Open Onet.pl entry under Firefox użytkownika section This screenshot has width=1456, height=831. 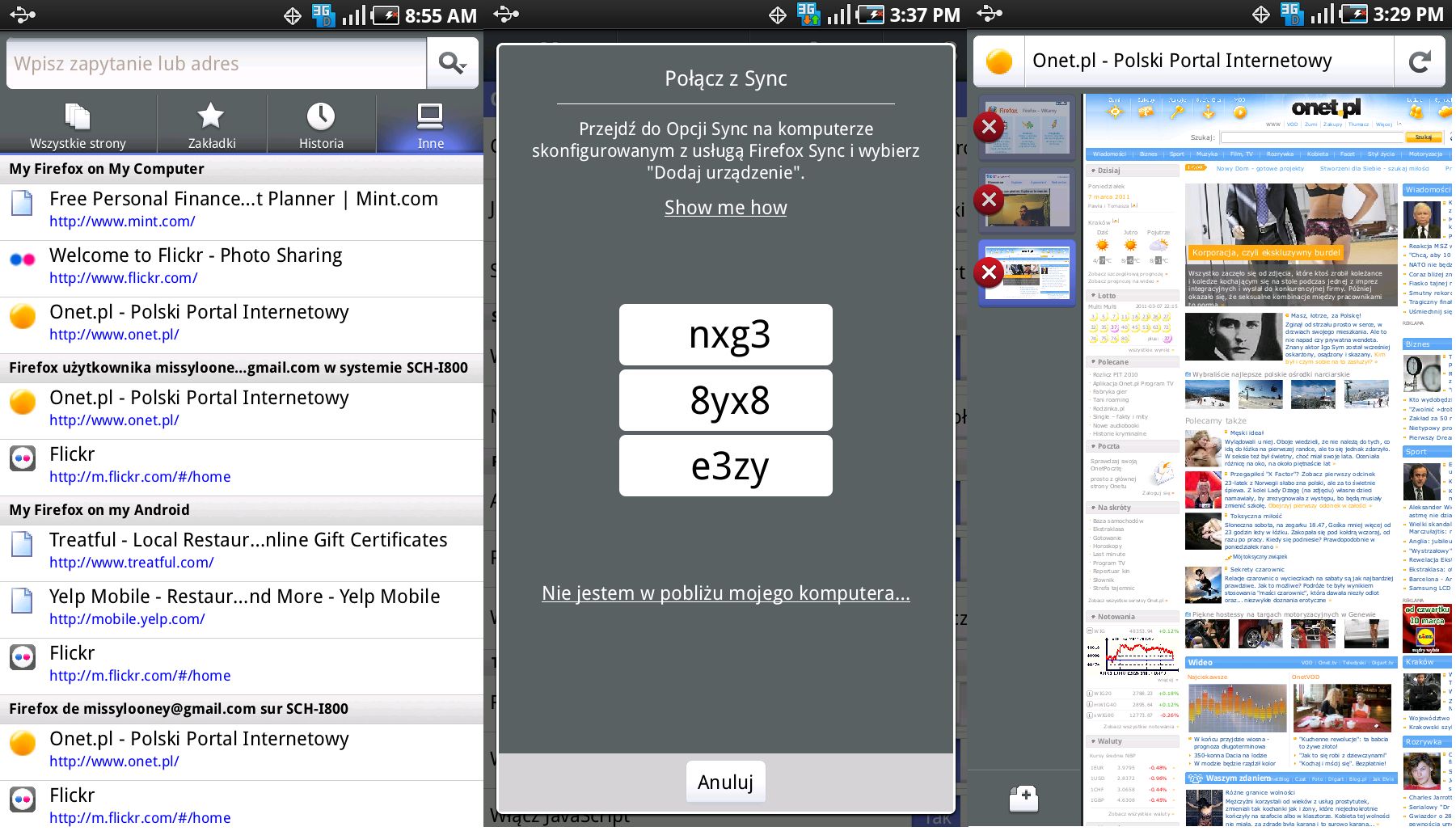pyautogui.click(x=242, y=411)
